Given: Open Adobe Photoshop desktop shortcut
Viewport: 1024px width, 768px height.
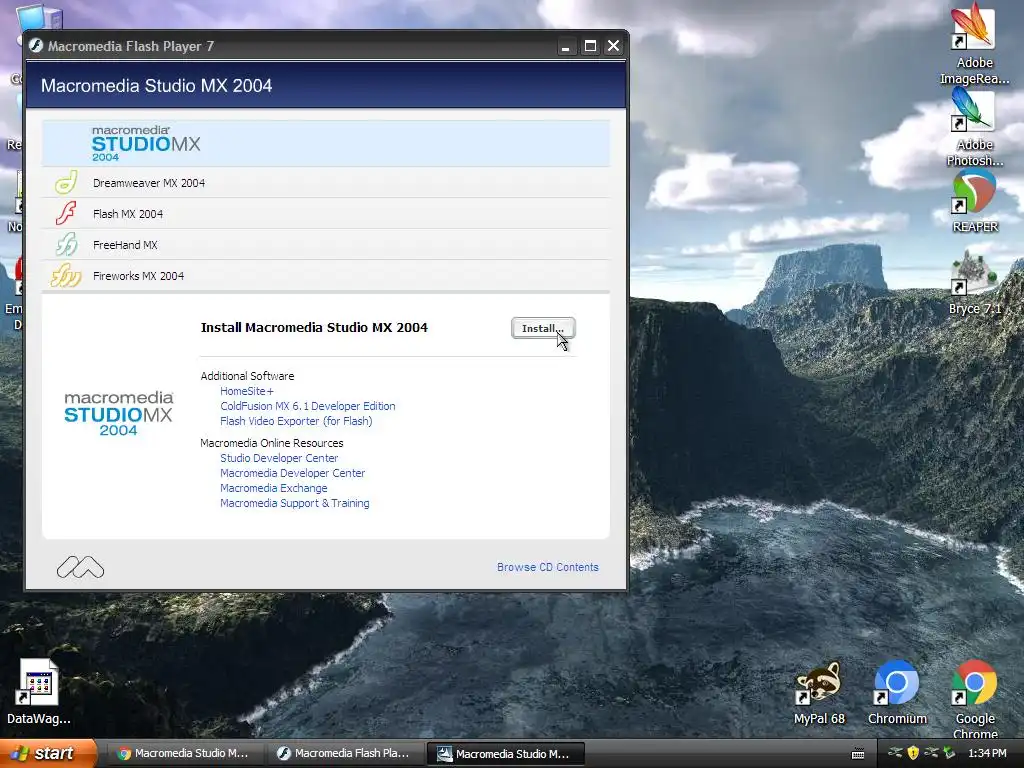Looking at the screenshot, I should coord(974,127).
